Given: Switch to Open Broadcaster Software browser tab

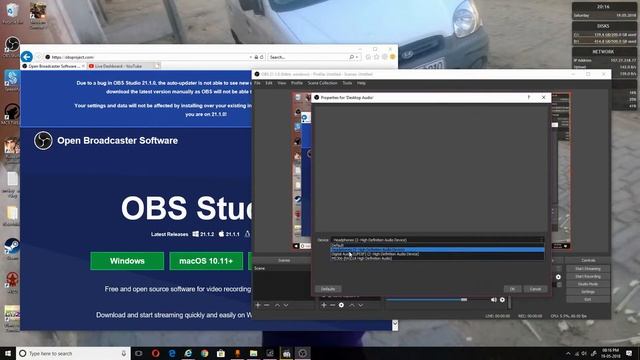Looking at the screenshot, I should click(53, 66).
